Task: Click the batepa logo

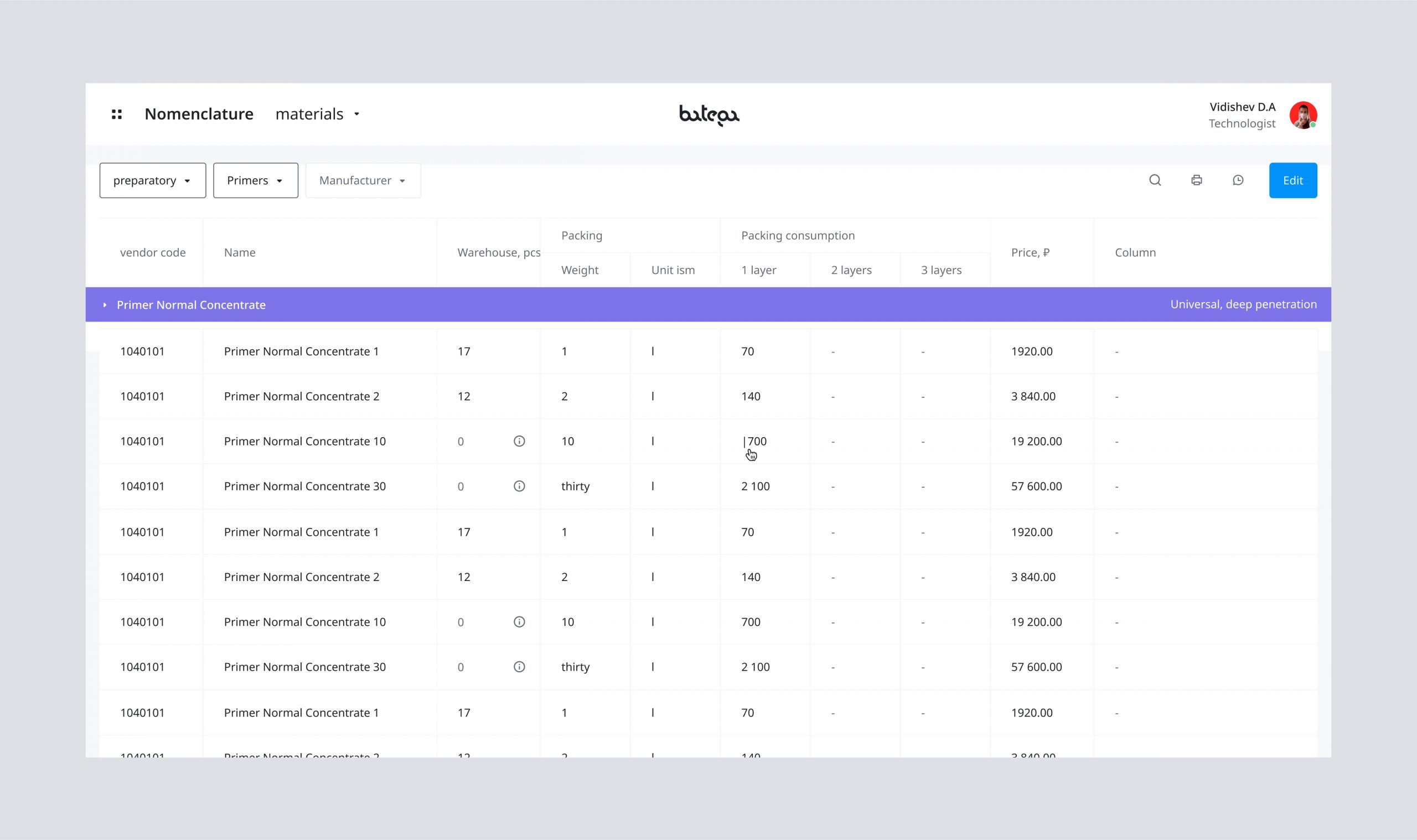Action: [x=709, y=115]
